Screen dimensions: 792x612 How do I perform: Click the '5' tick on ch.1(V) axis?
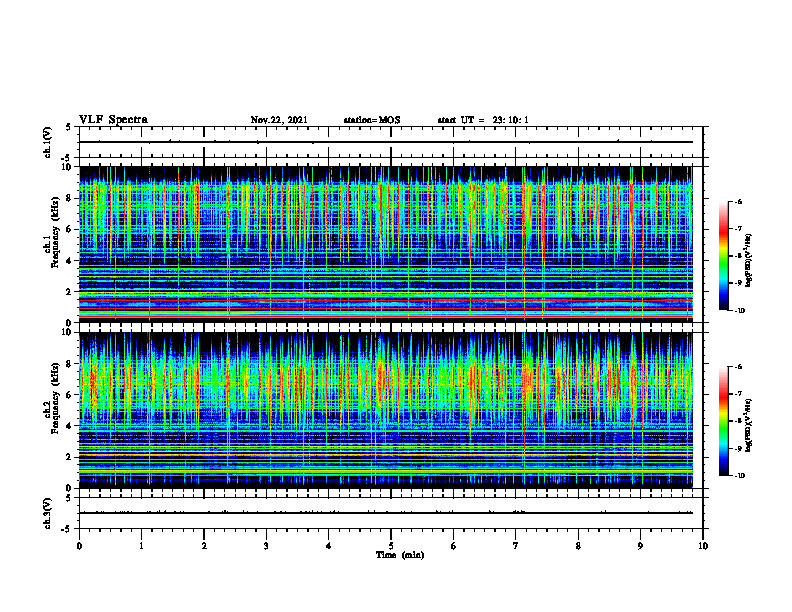pos(69,127)
